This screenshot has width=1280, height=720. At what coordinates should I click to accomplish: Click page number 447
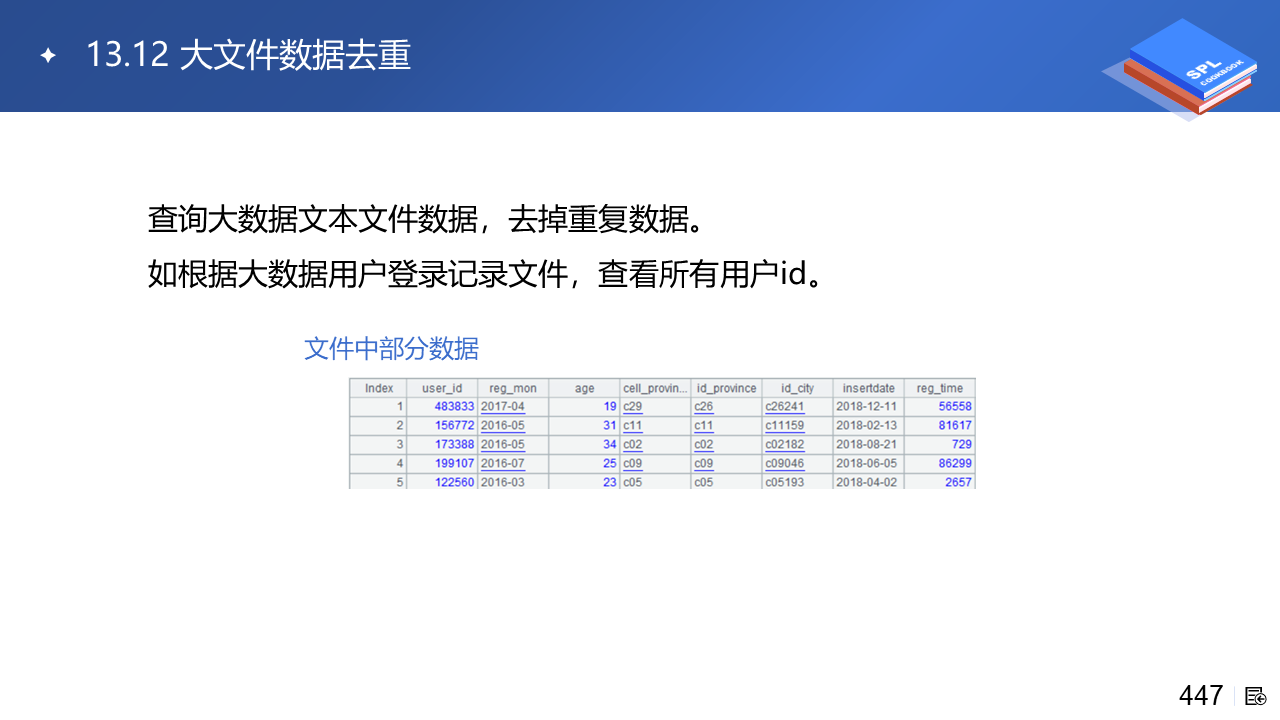point(1201,696)
